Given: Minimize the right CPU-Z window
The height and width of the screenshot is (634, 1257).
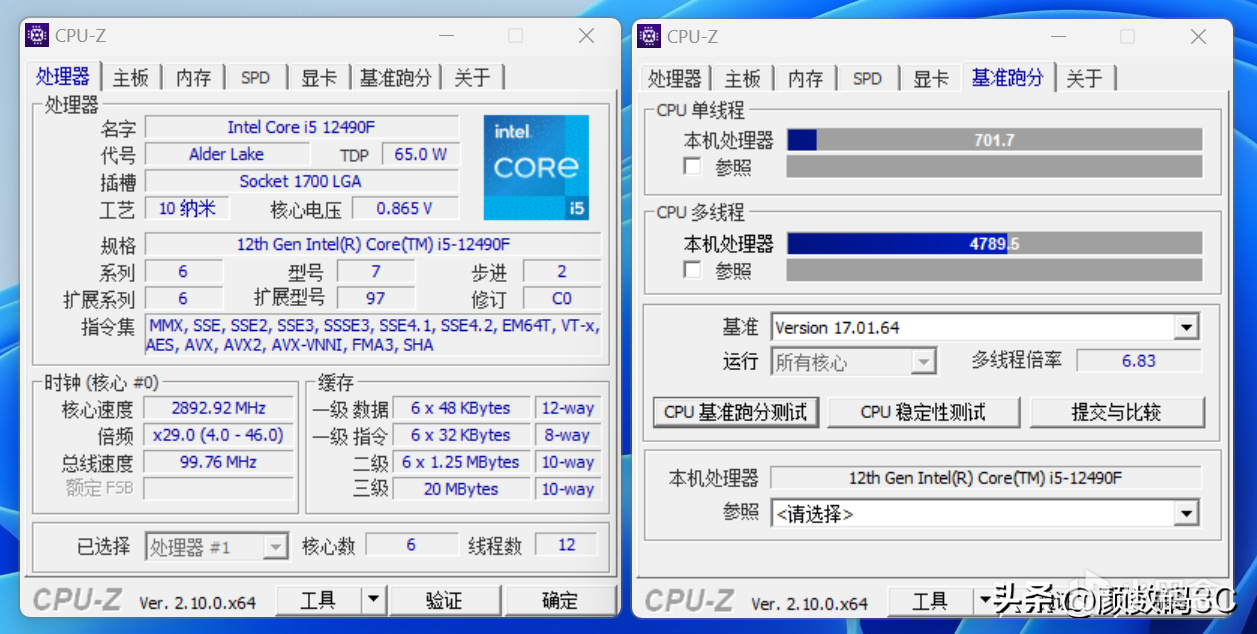Looking at the screenshot, I should coord(1057,36).
